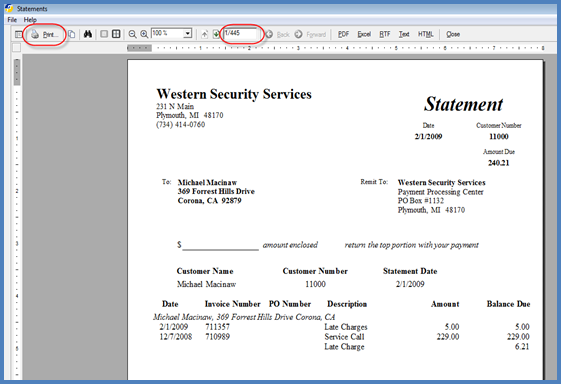
Task: Click the horizontal ruler left margin marker
Action: click(140, 48)
